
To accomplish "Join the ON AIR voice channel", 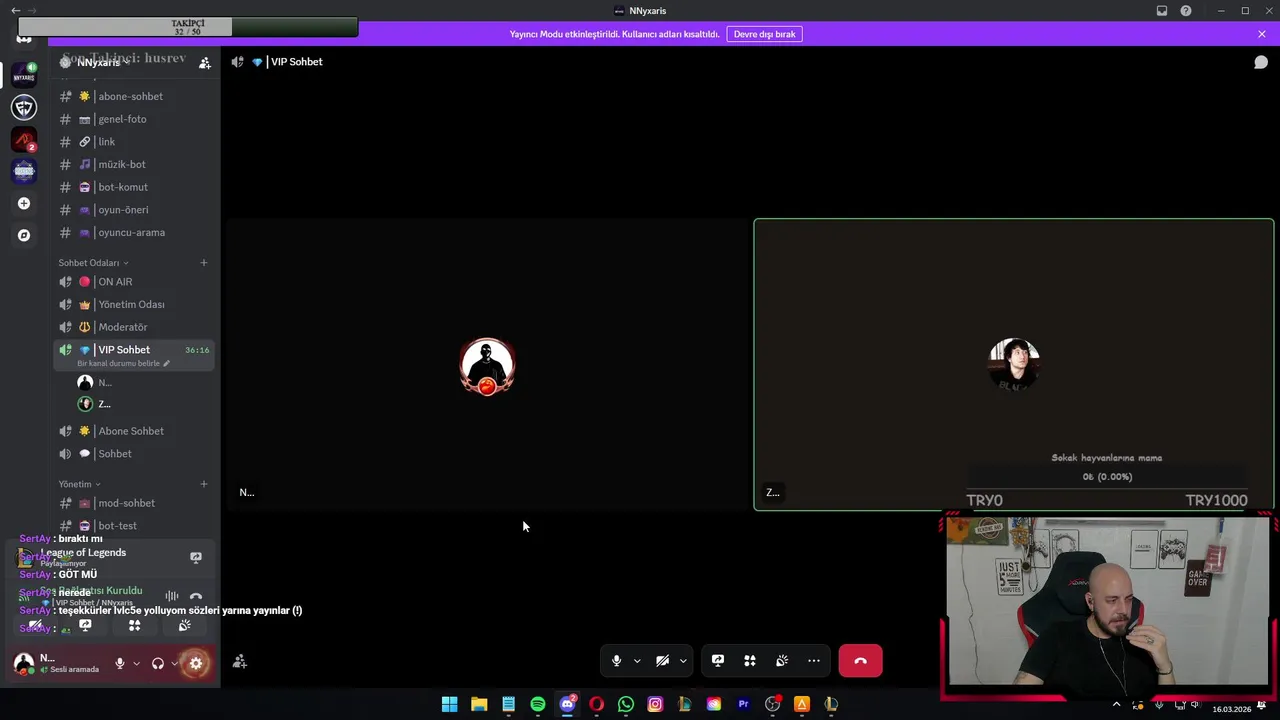I will pyautogui.click(x=133, y=282).
